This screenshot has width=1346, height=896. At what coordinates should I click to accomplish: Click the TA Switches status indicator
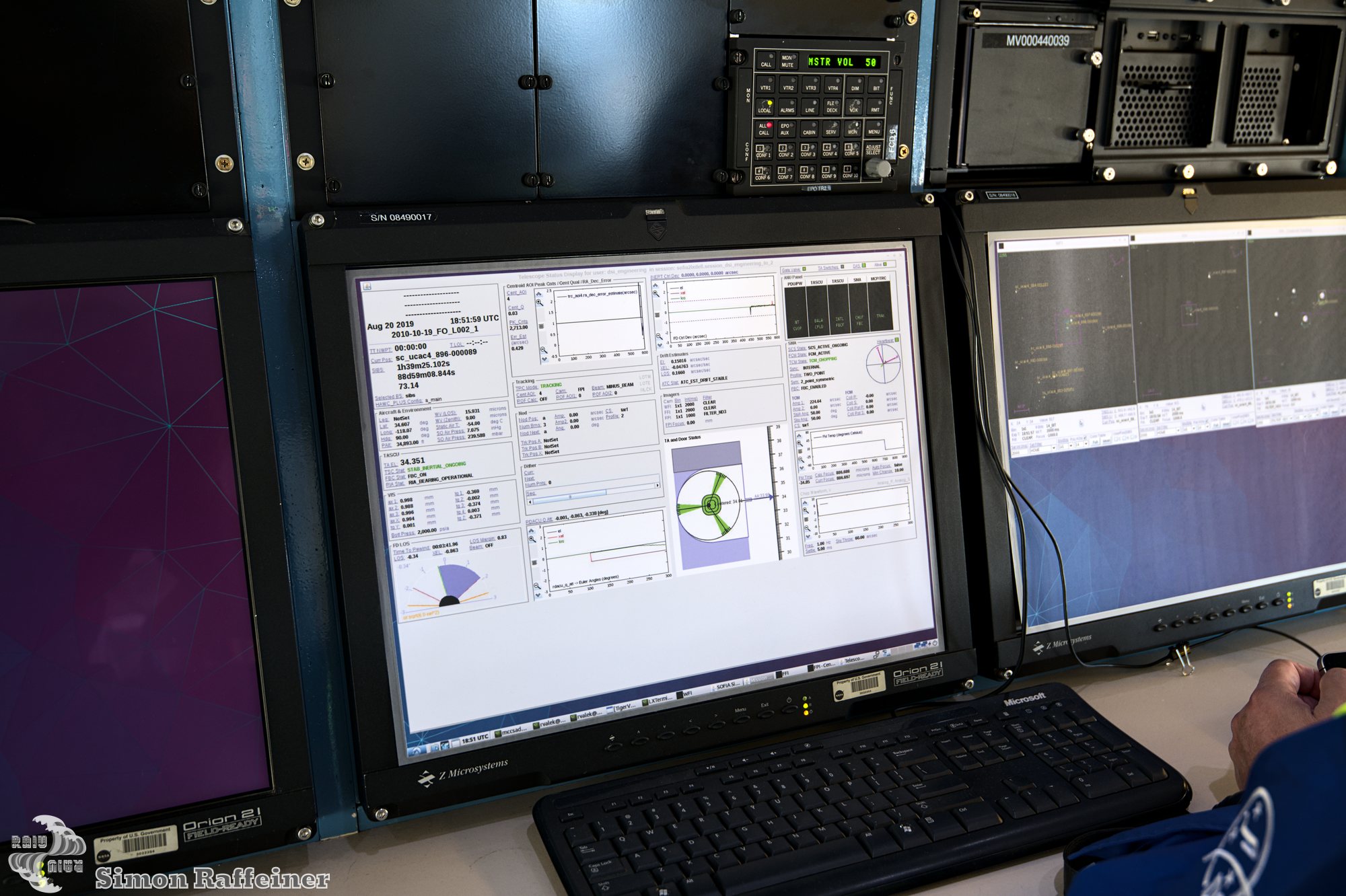click(x=843, y=266)
